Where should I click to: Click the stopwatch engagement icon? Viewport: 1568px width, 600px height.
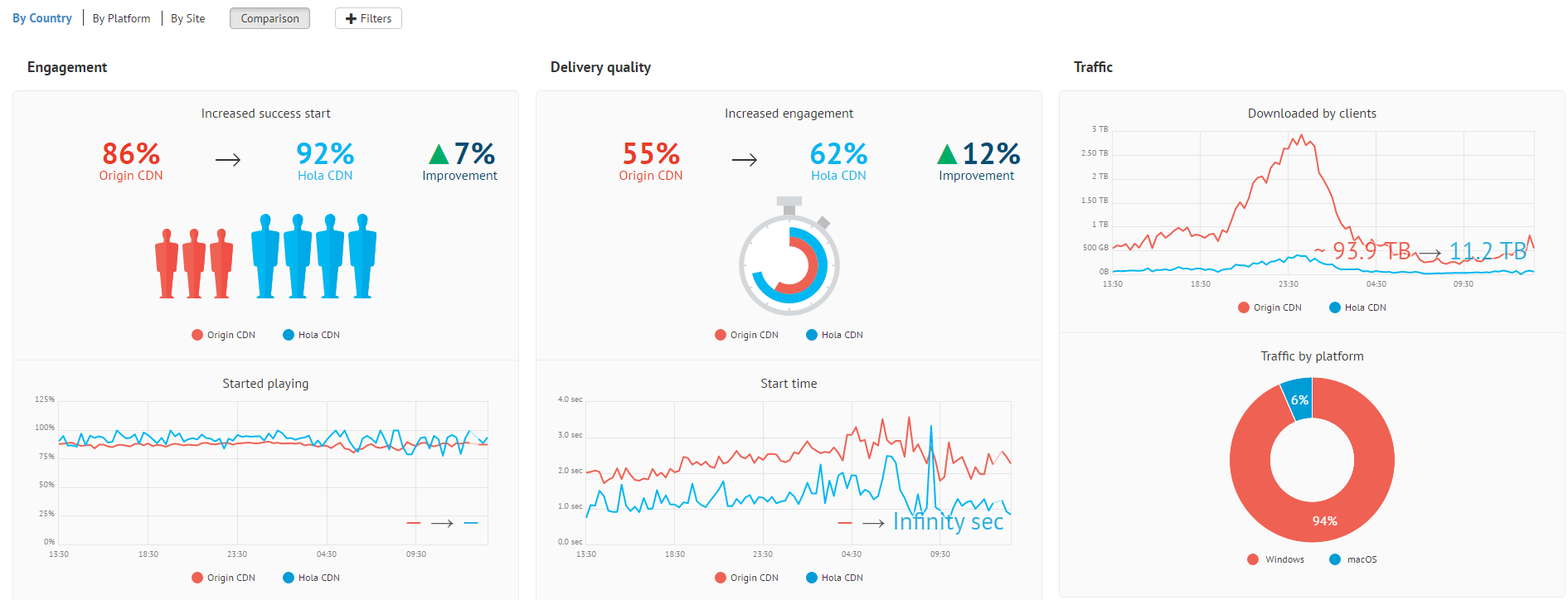click(789, 258)
